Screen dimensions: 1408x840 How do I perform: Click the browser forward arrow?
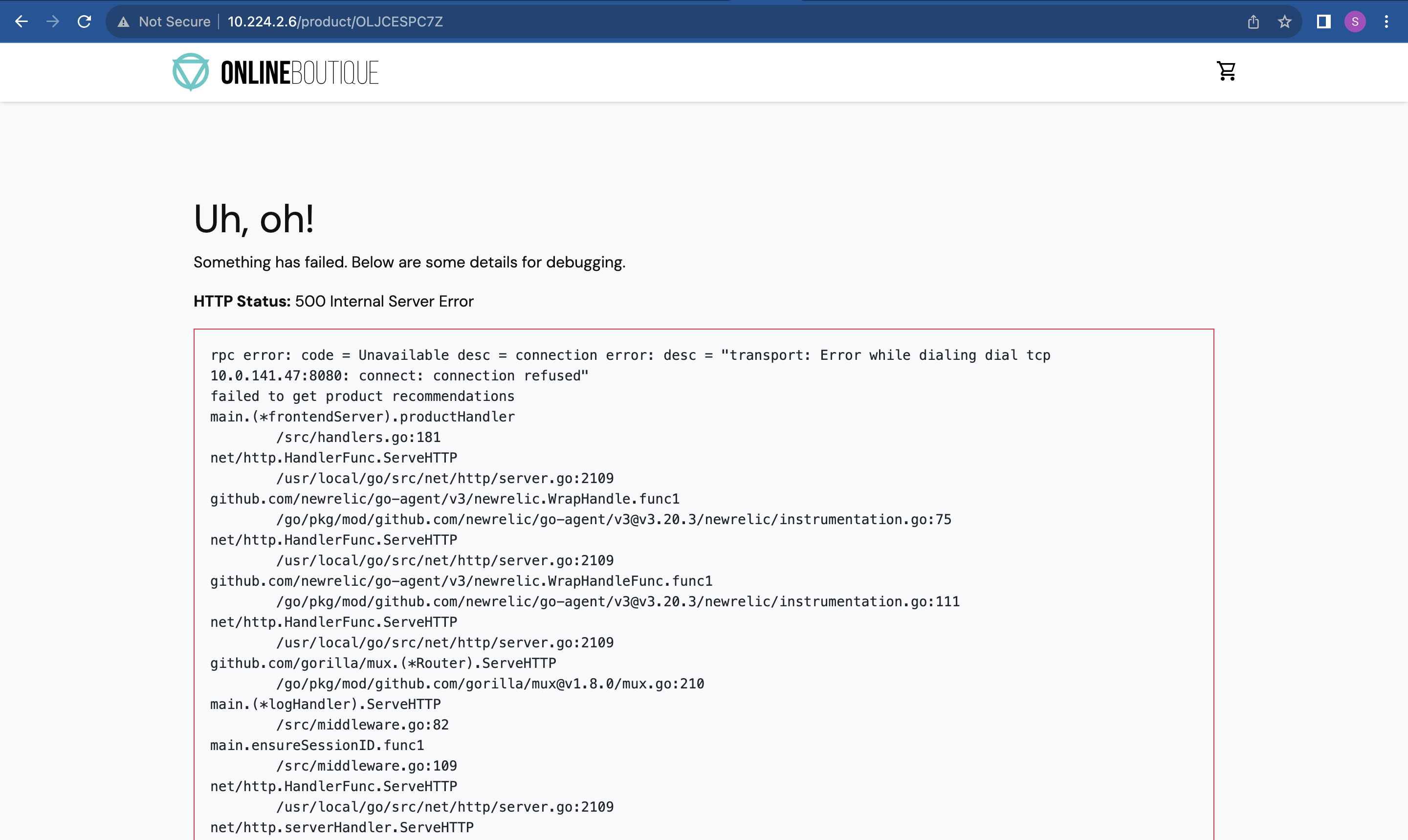[x=53, y=22]
